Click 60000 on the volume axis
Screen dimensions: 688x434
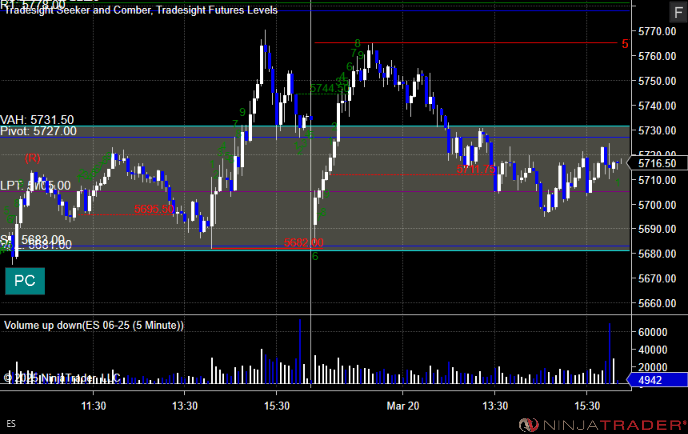pos(653,332)
